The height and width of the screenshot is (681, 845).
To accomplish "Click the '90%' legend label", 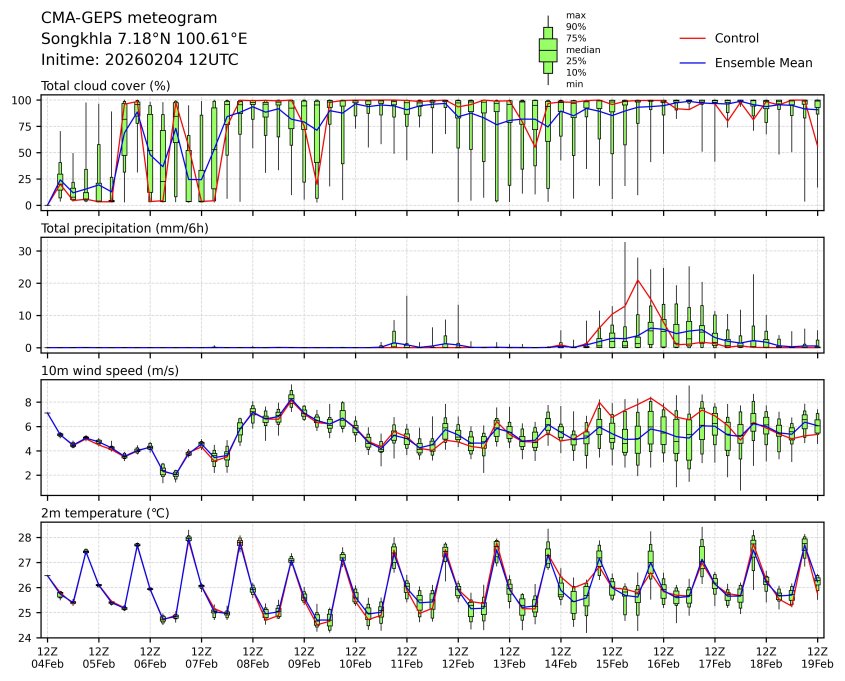I will (576, 27).
